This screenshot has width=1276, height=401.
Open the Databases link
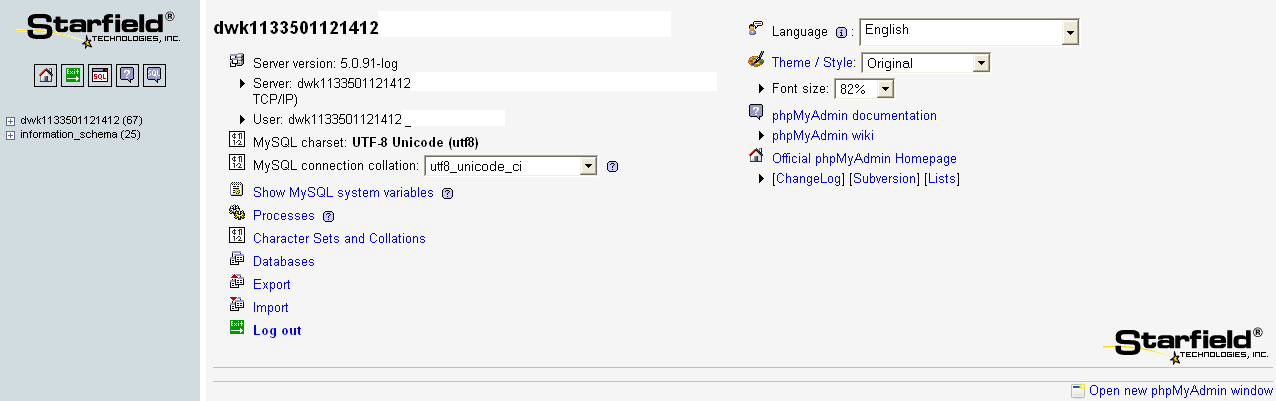tap(284, 262)
